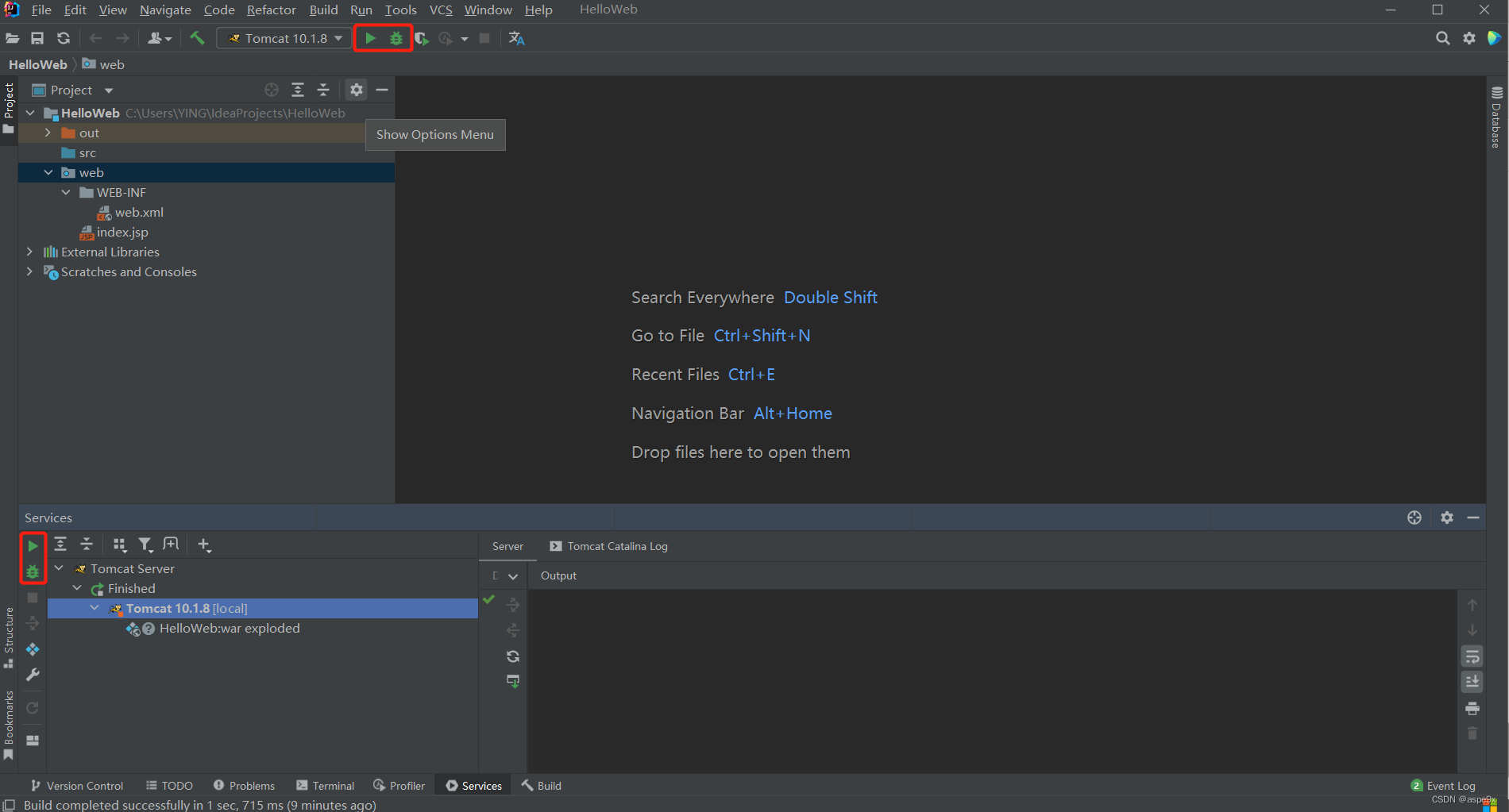Start debugging with the green bug icon

[396, 38]
